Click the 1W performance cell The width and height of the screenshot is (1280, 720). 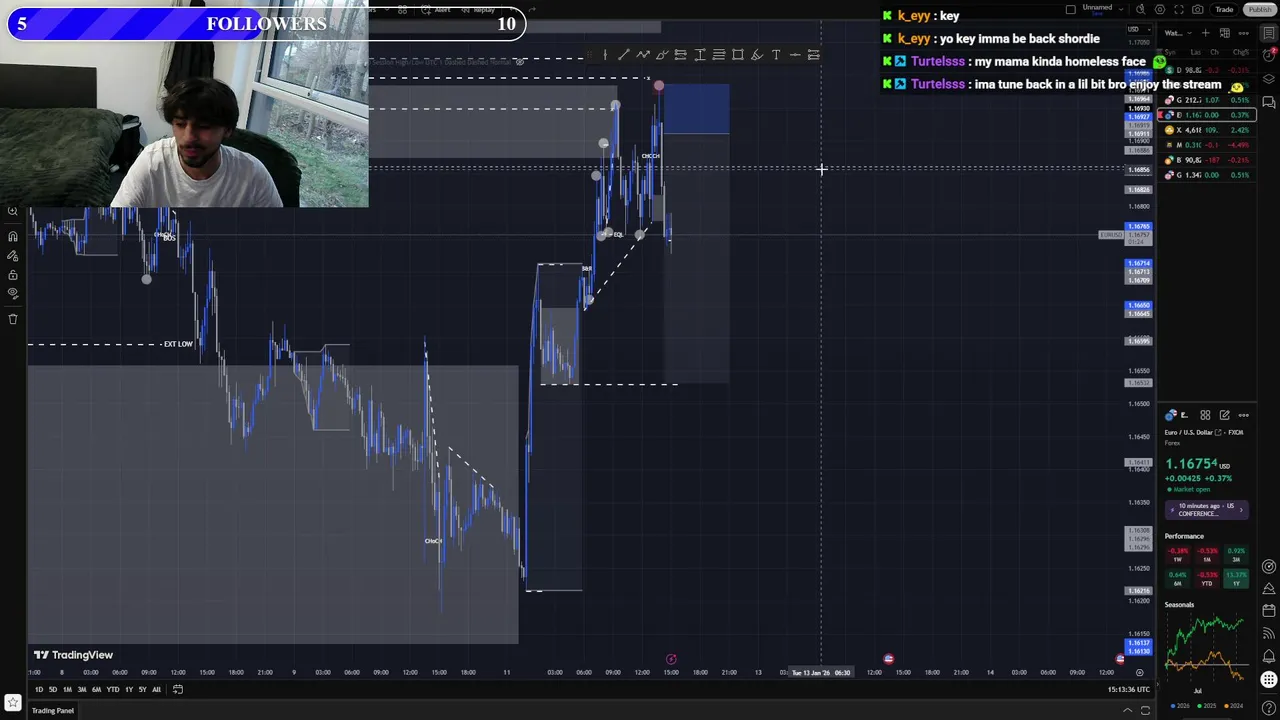[x=1177, y=555]
